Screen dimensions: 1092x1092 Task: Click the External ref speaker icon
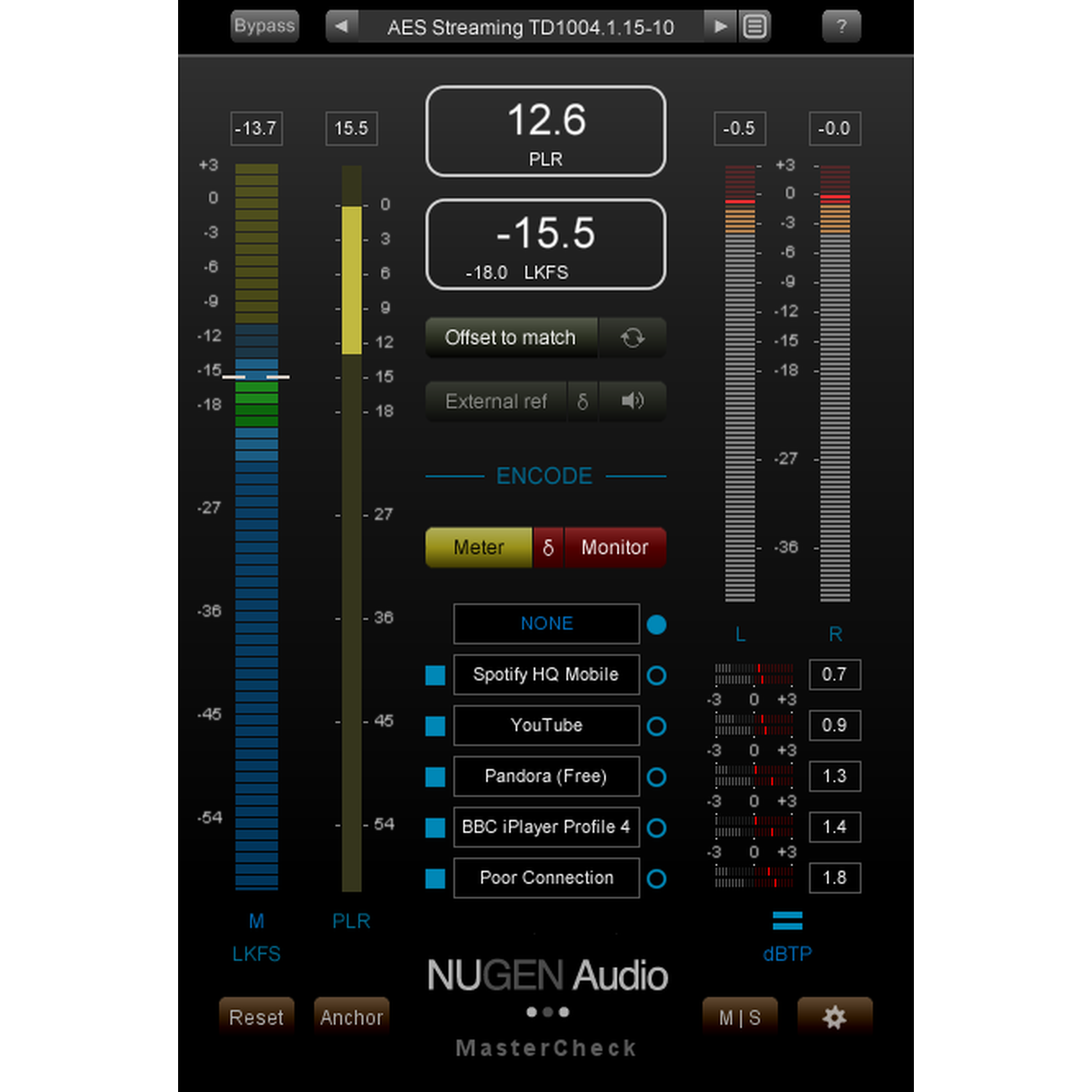click(x=632, y=402)
